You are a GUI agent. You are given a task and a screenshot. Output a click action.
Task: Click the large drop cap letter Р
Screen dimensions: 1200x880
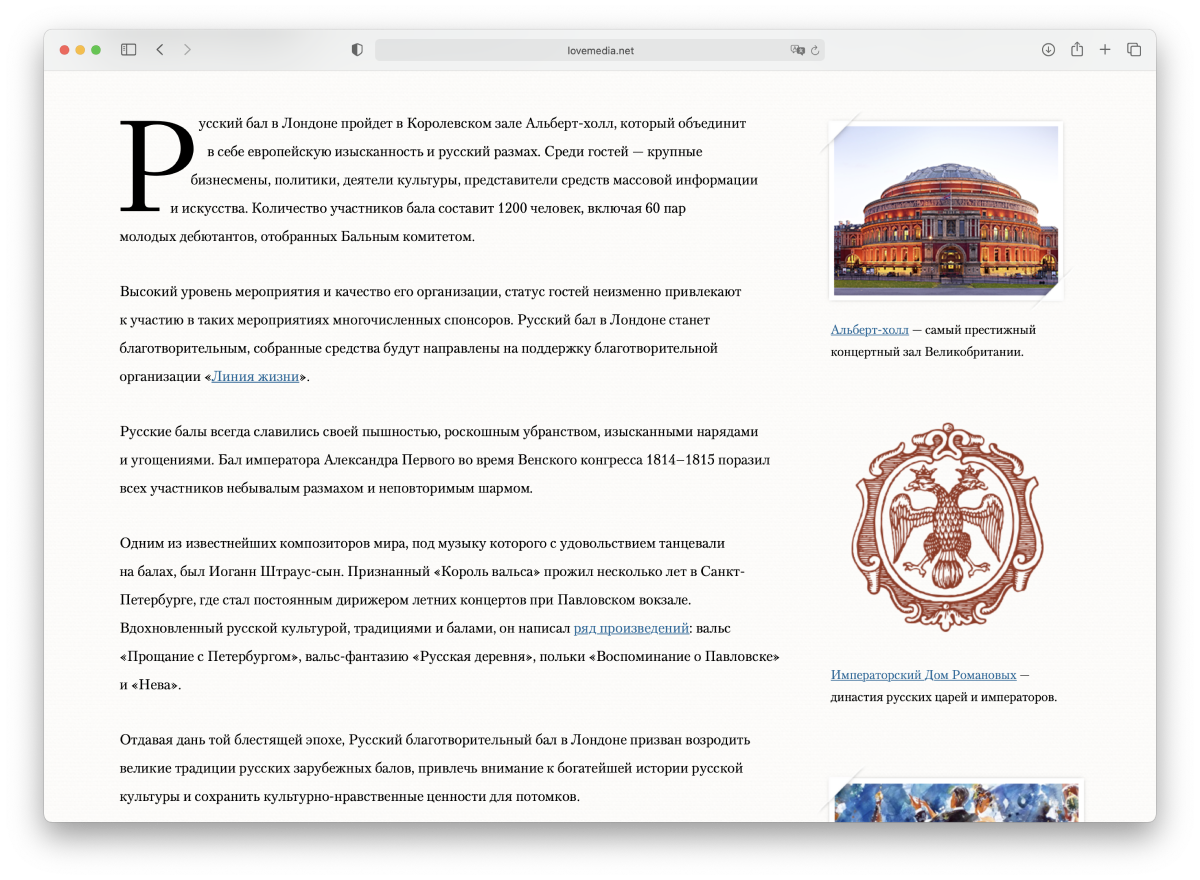pyautogui.click(x=156, y=166)
